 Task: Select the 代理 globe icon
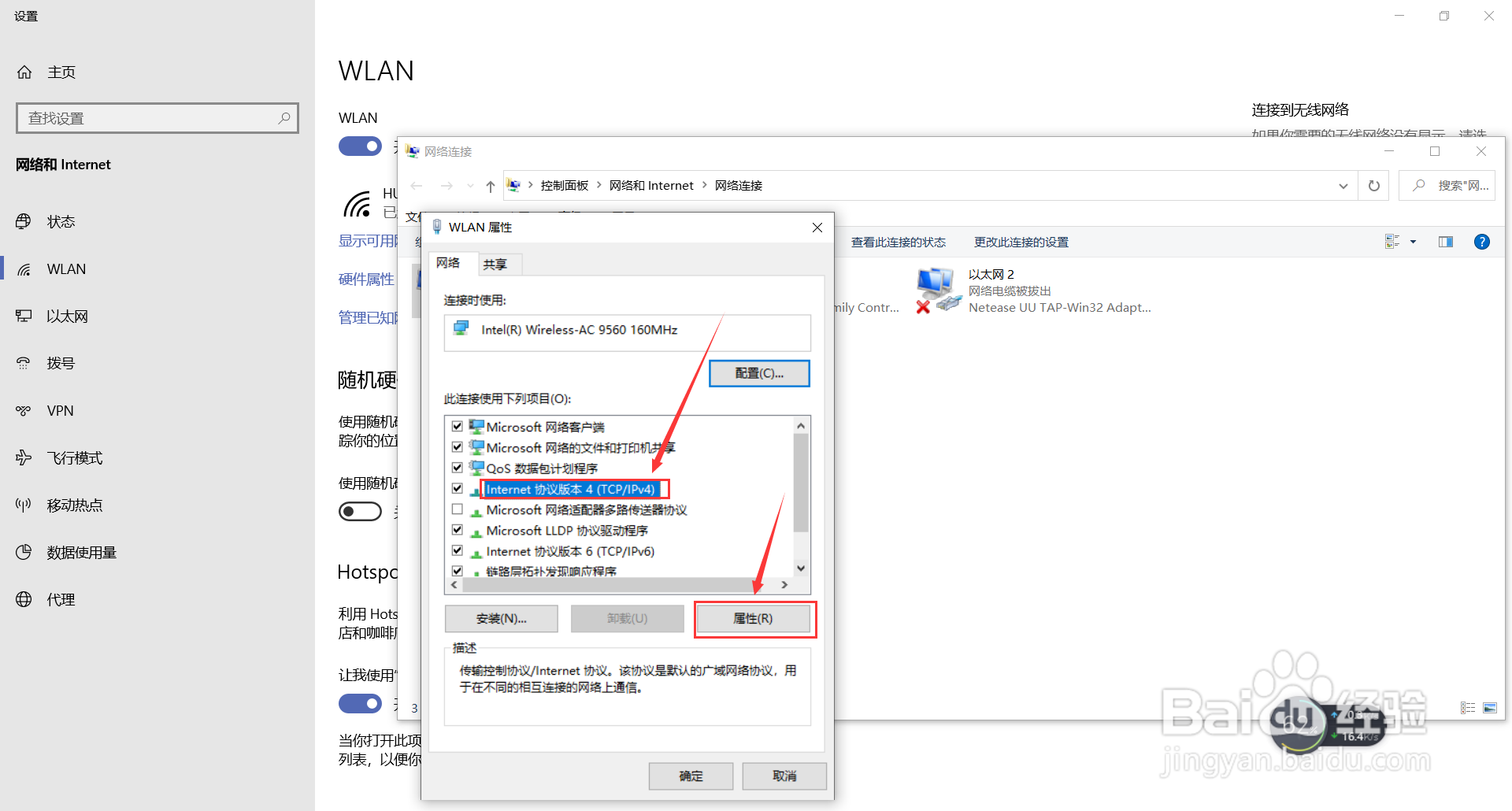24,600
